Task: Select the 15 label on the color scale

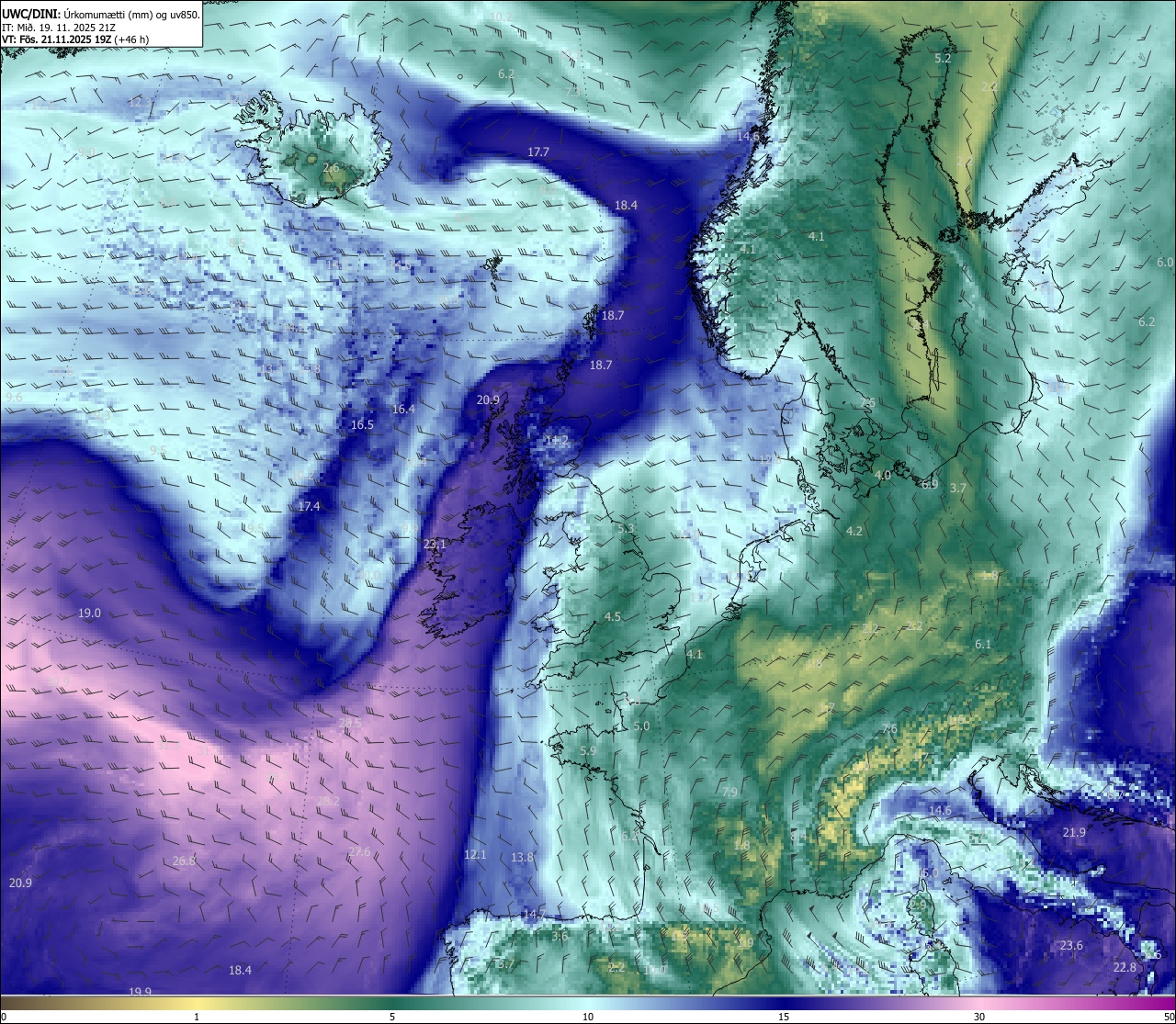Action: tap(783, 1017)
